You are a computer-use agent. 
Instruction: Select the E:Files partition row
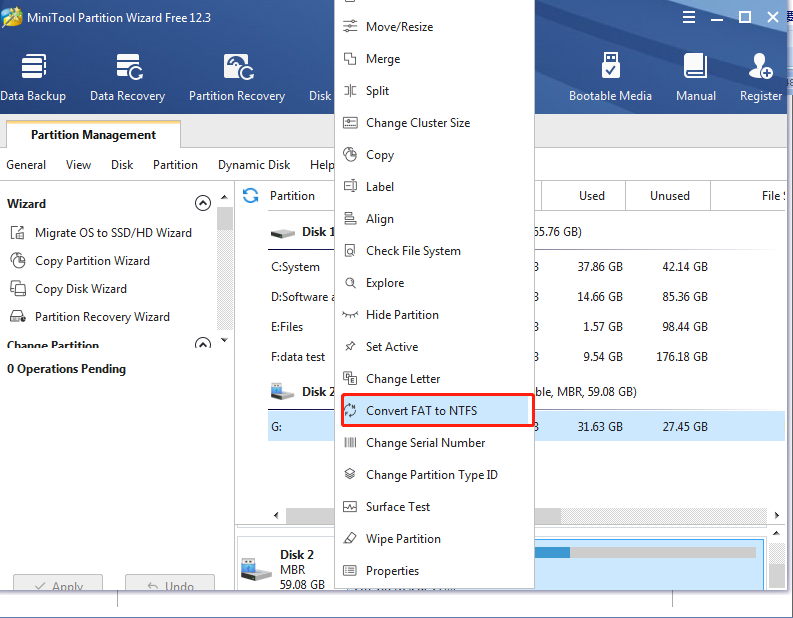[526, 327]
